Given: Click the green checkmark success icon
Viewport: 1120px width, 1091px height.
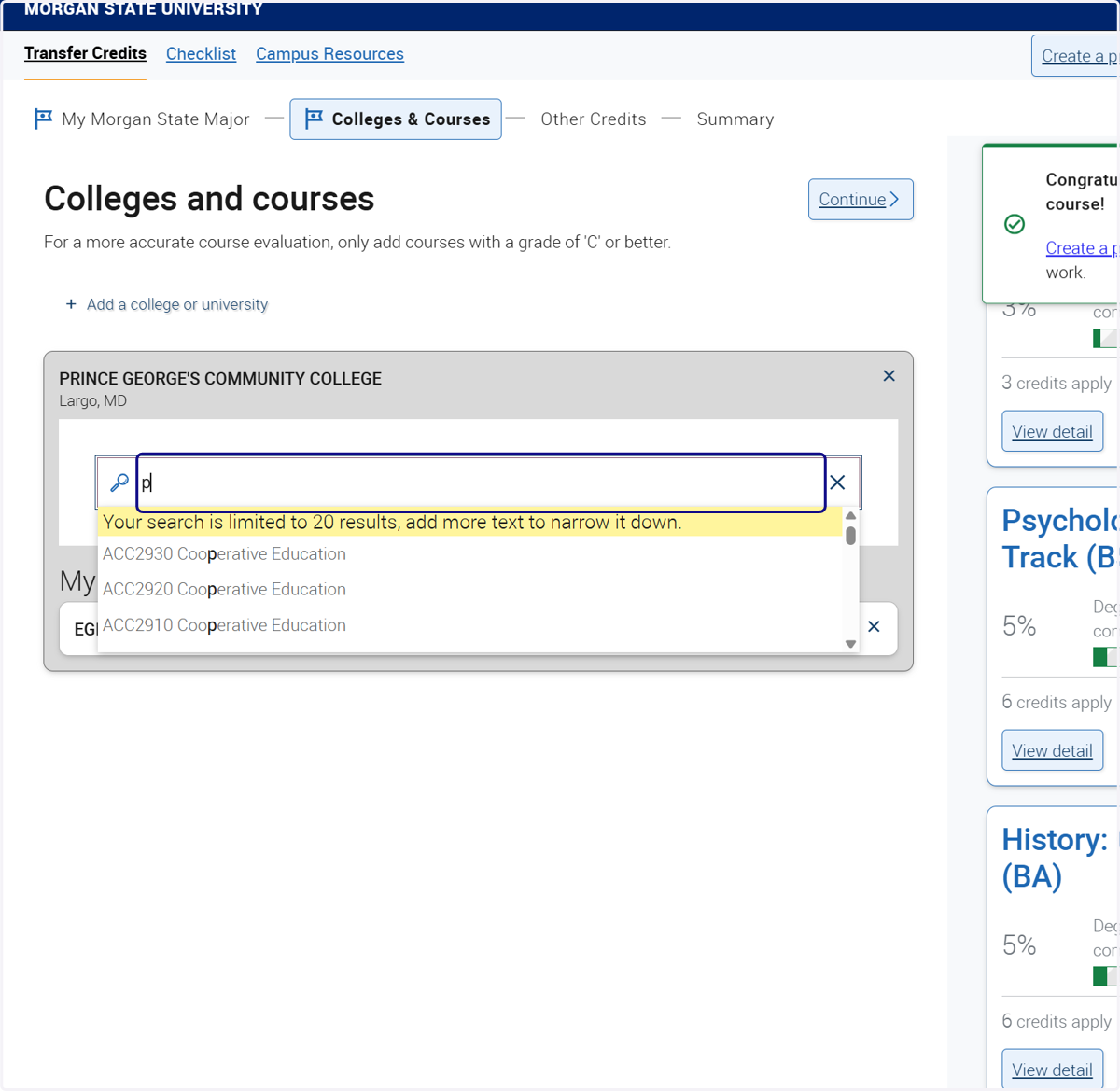Looking at the screenshot, I should coord(1015,224).
